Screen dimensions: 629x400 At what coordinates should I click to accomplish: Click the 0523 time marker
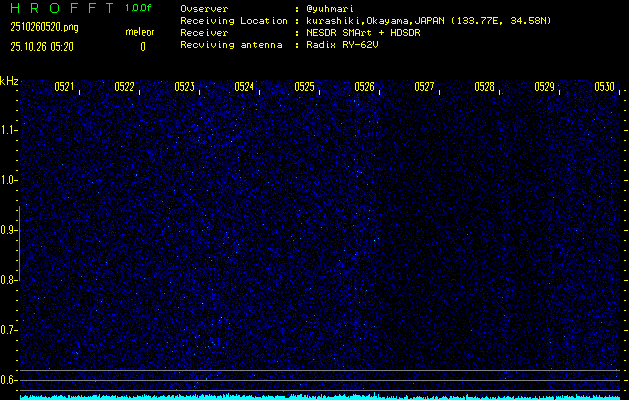[x=185, y=87]
